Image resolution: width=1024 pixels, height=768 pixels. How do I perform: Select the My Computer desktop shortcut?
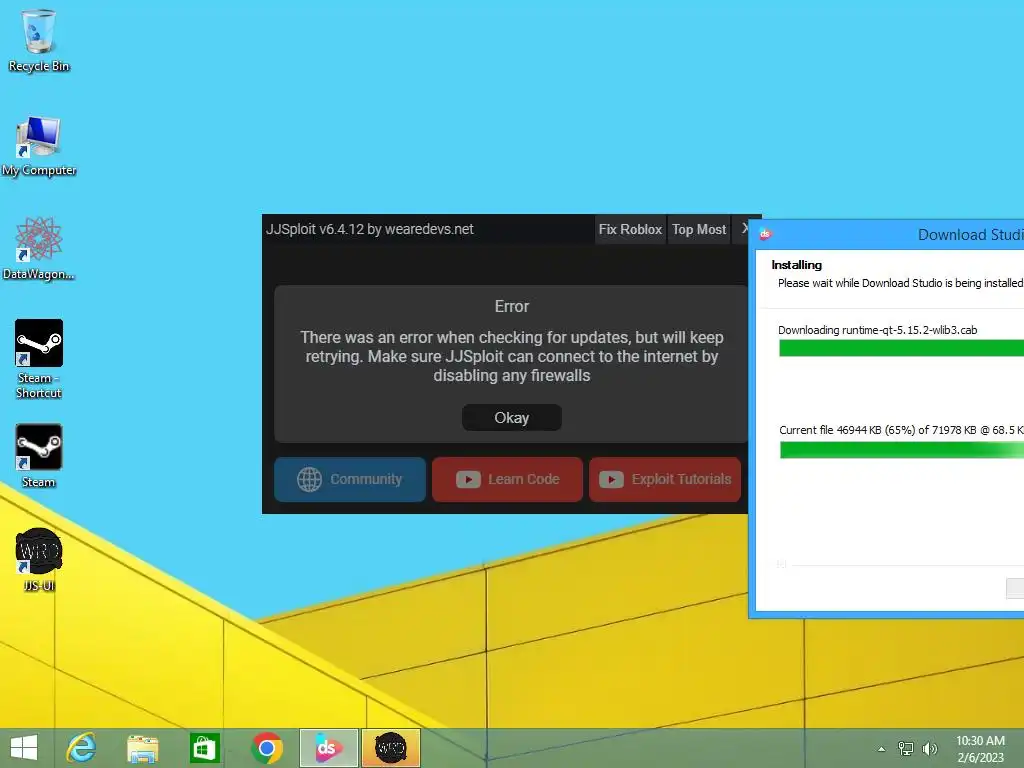(x=39, y=146)
